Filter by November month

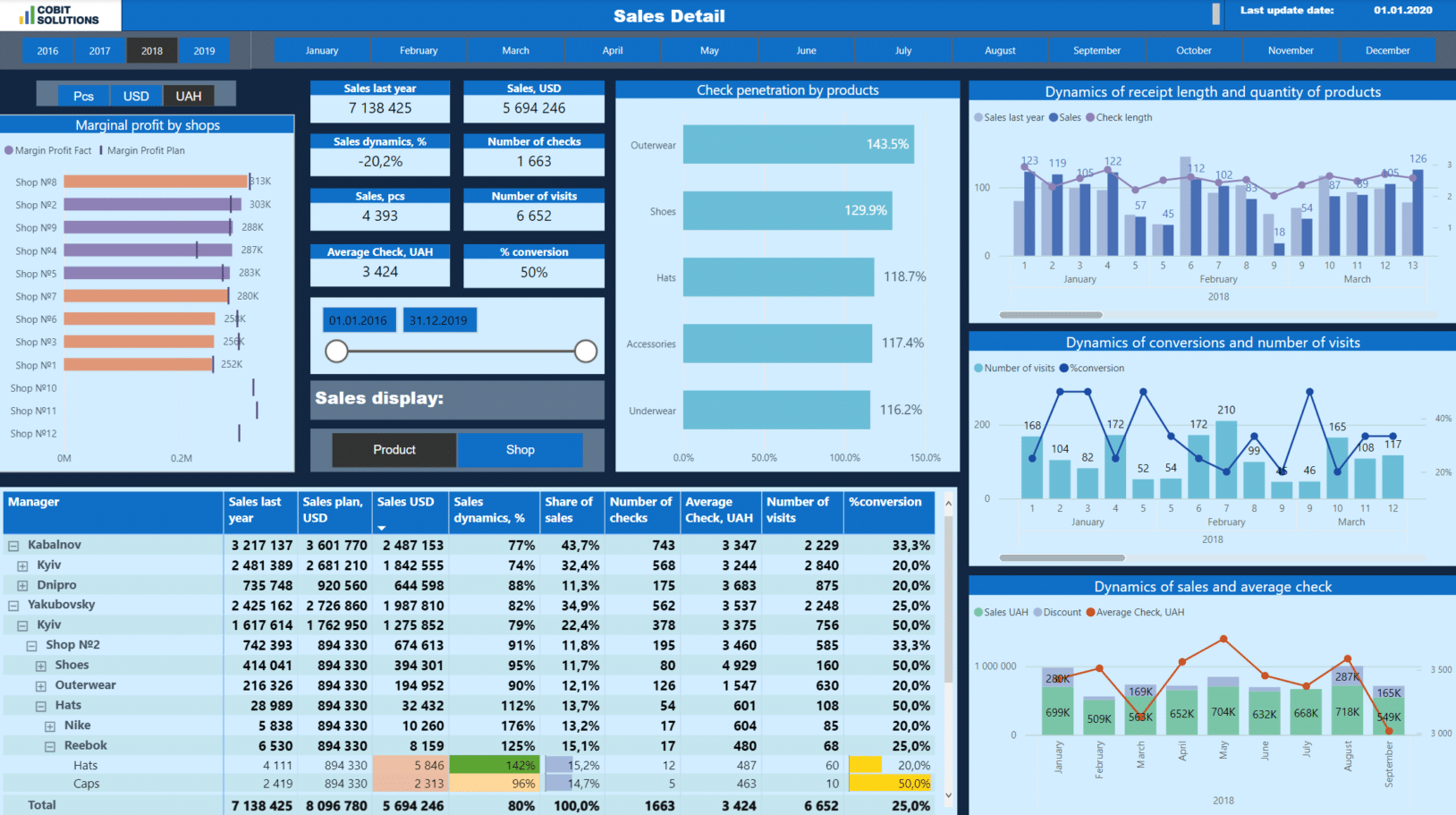click(1291, 51)
